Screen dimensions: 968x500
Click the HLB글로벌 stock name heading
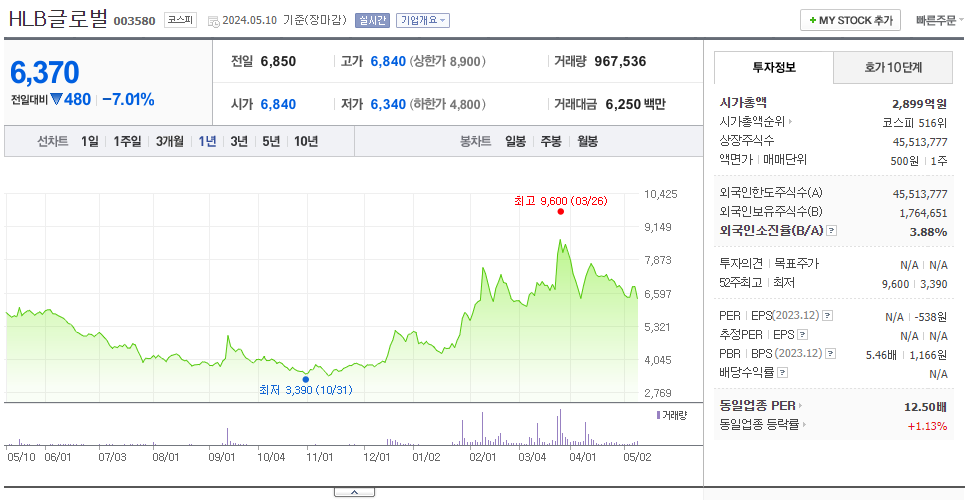[x=58, y=19]
